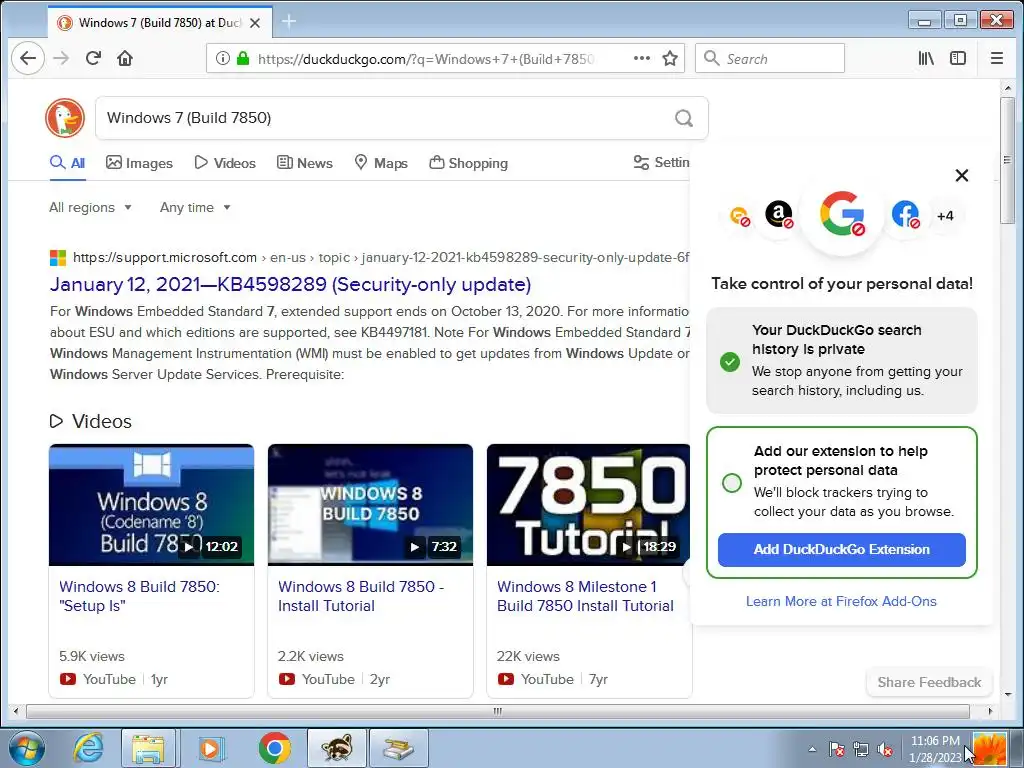Open a new tab with plus

tap(289, 22)
